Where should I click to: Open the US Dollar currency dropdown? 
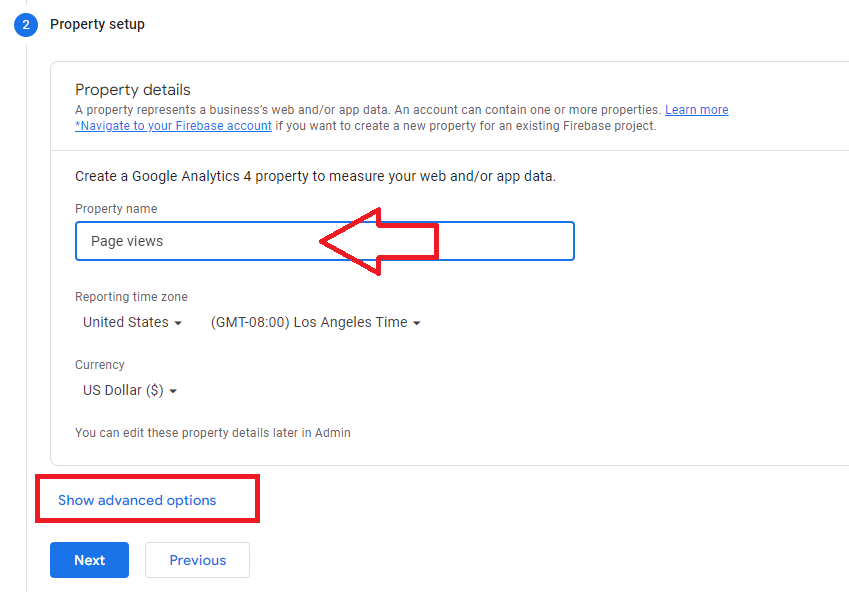130,391
